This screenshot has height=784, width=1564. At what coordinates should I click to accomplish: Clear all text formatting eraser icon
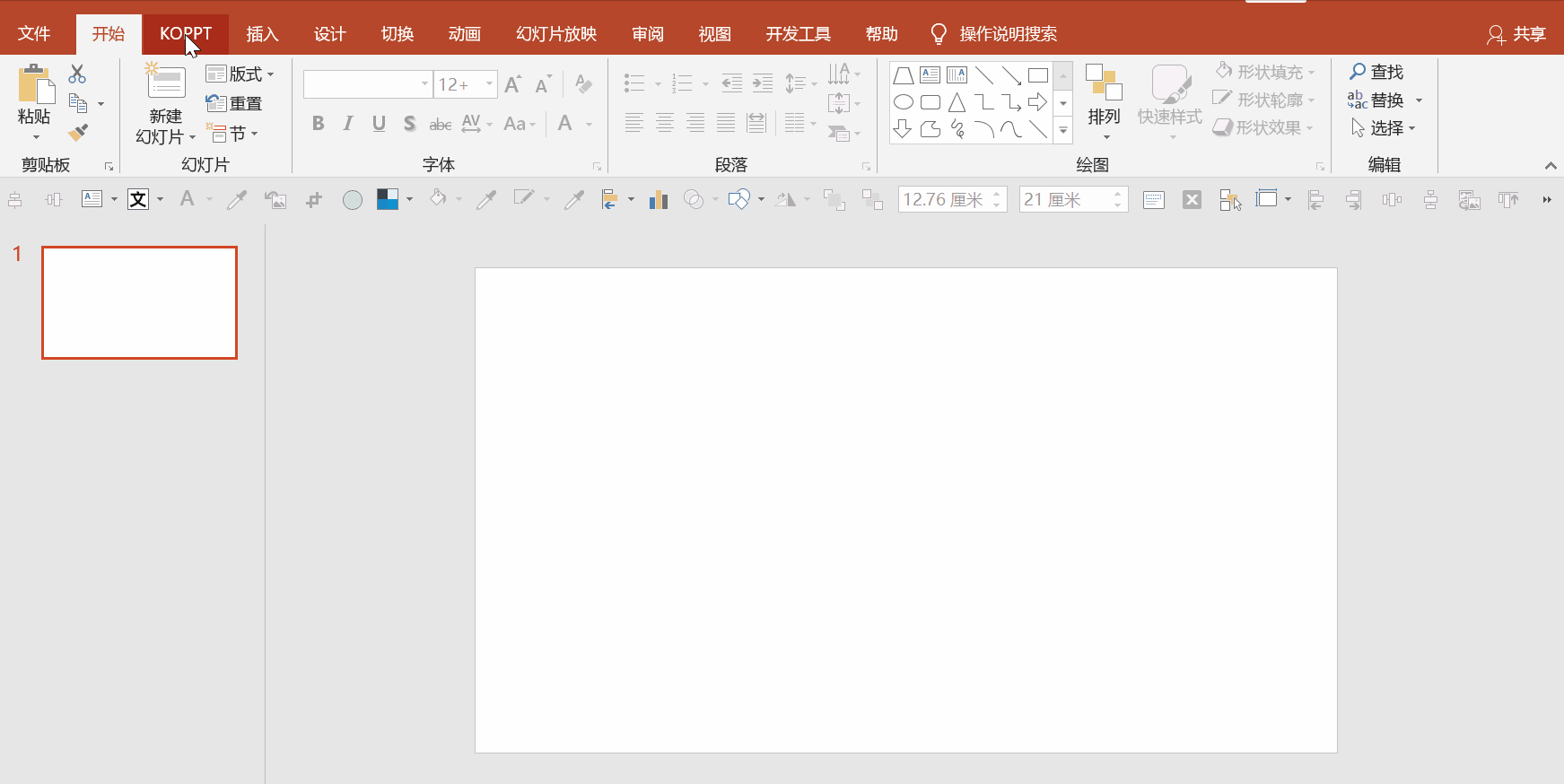coord(583,84)
